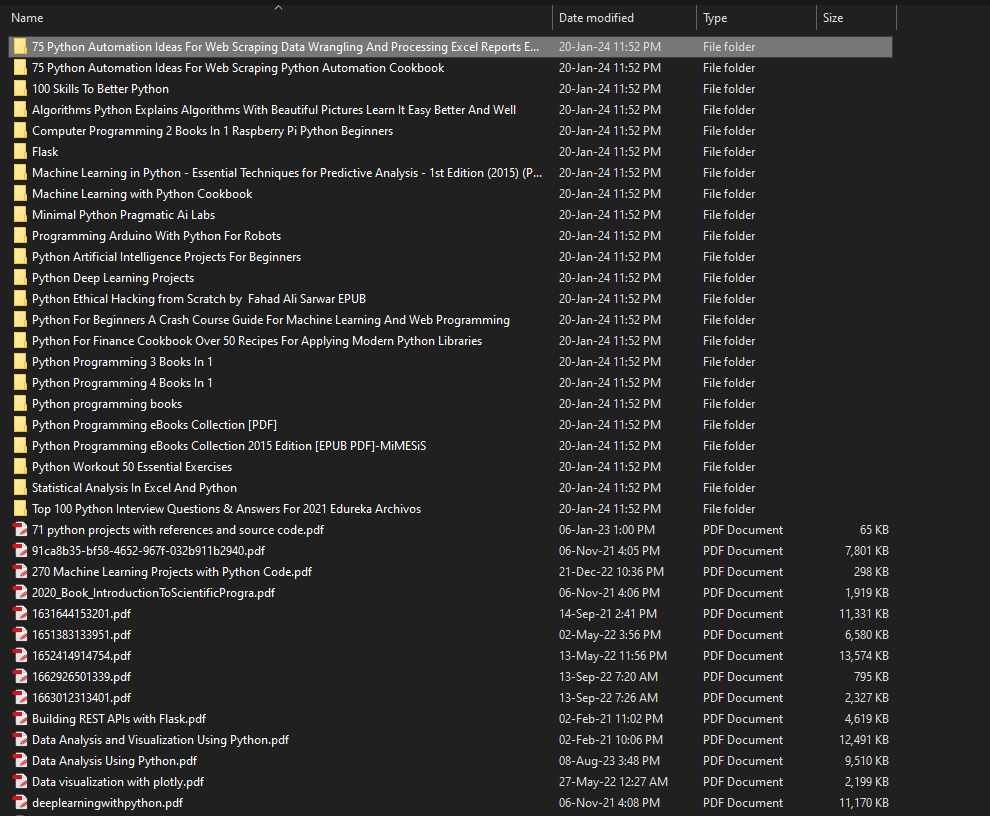The height and width of the screenshot is (816, 990).
Task: Click the 08-Aug-23 3:48 PM date cell
Action: coord(609,760)
